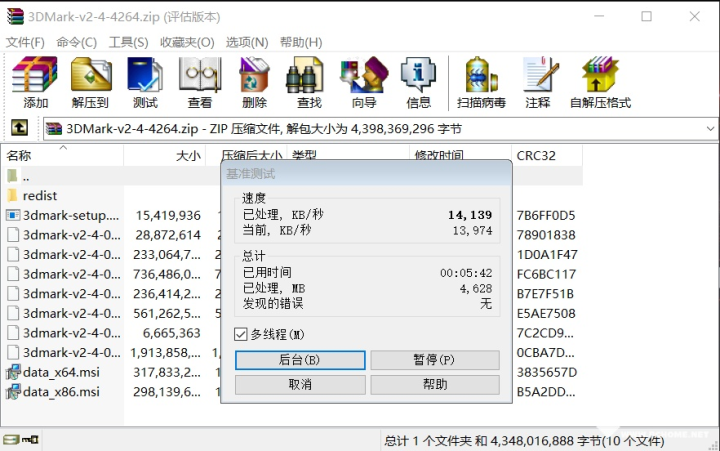
Task: Click the CRC32 value FC6BC117
Action: pyautogui.click(x=546, y=274)
